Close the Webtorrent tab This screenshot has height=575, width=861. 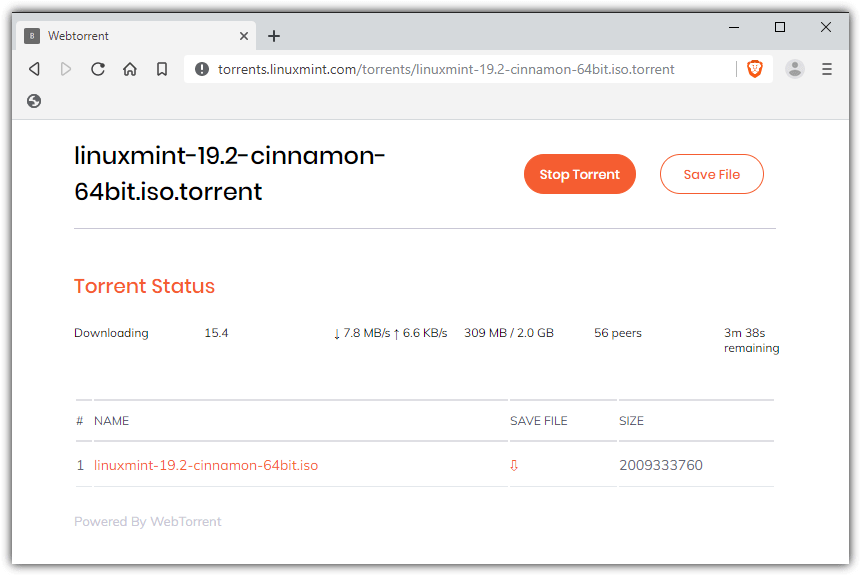click(x=244, y=36)
